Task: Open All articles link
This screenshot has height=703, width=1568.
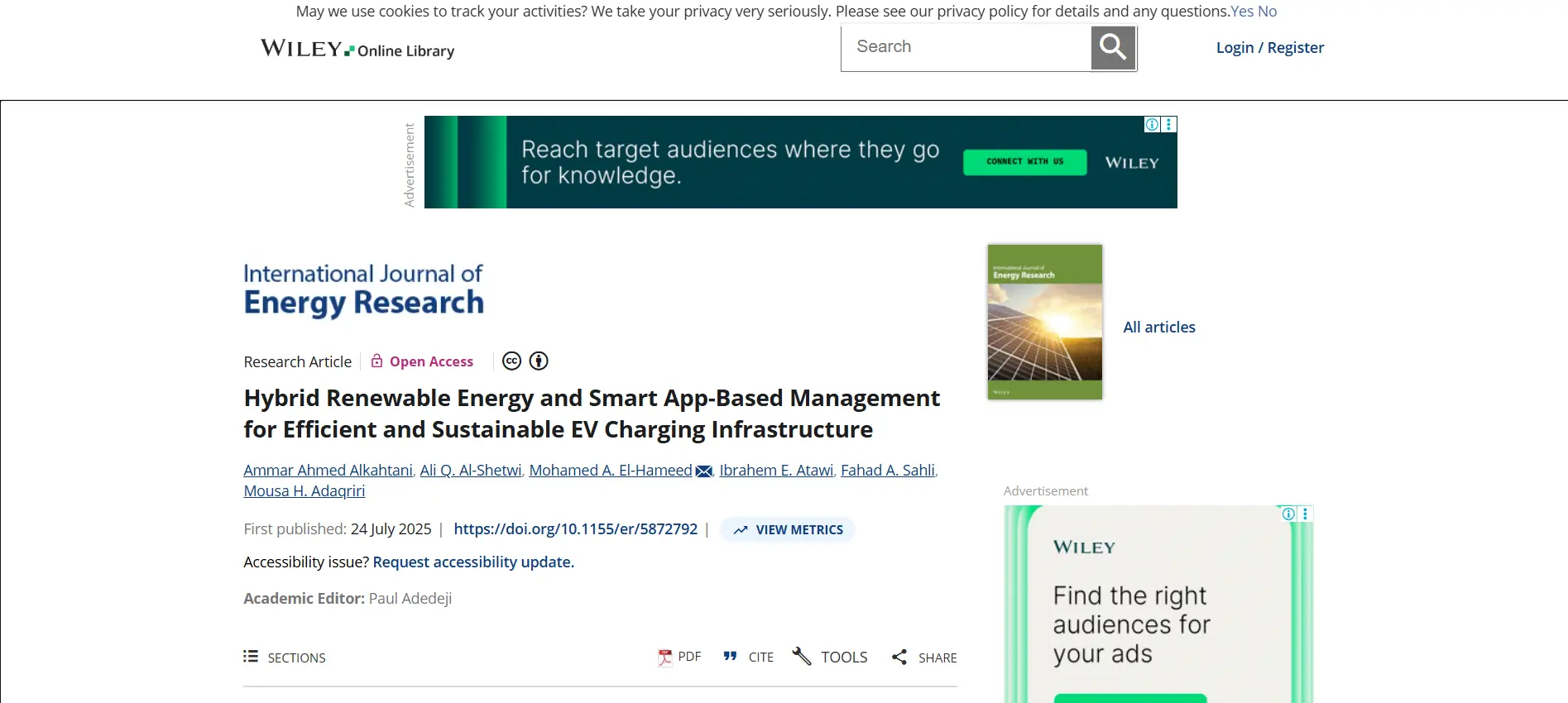Action: 1159,328
